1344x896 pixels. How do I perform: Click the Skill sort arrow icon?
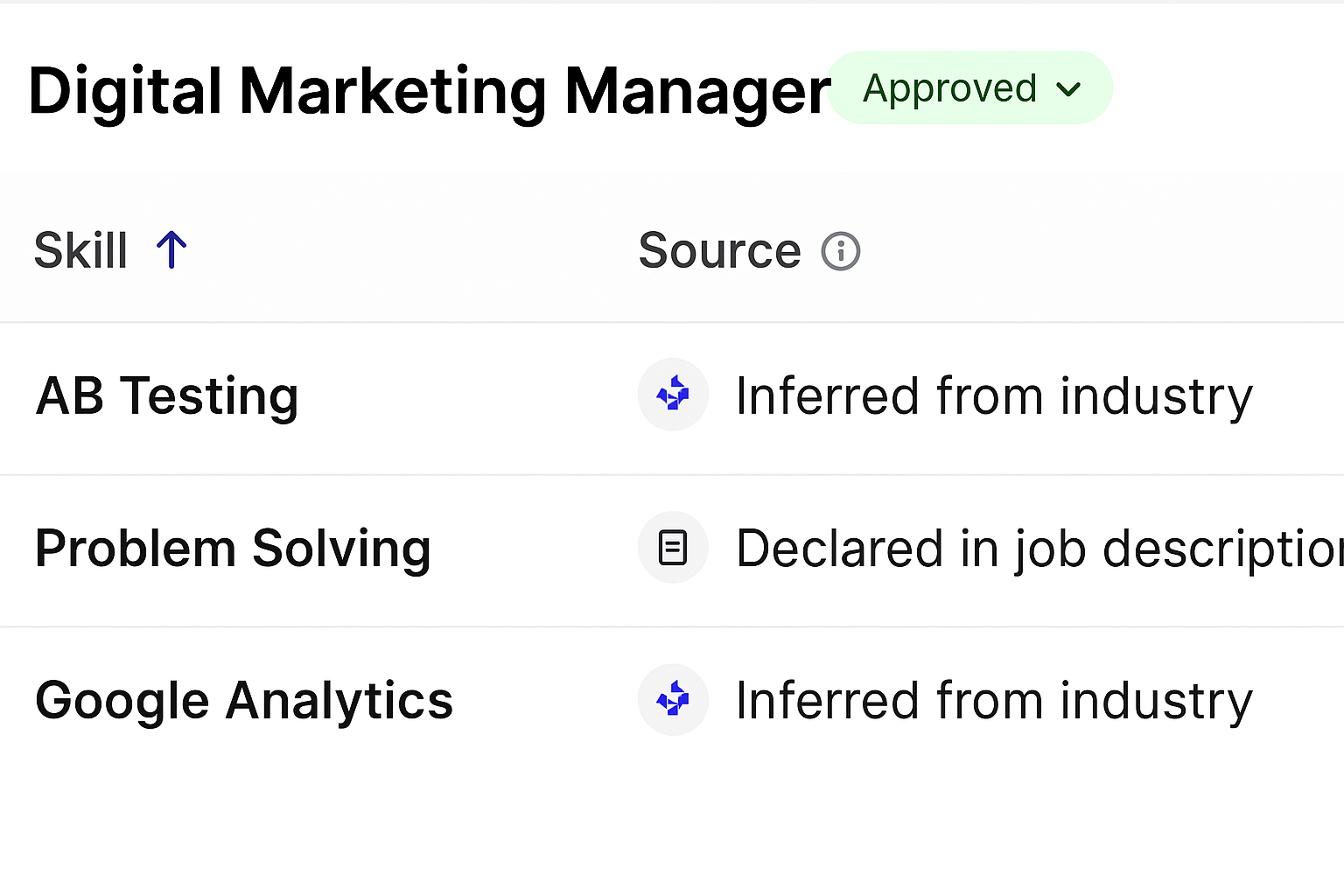(x=171, y=250)
